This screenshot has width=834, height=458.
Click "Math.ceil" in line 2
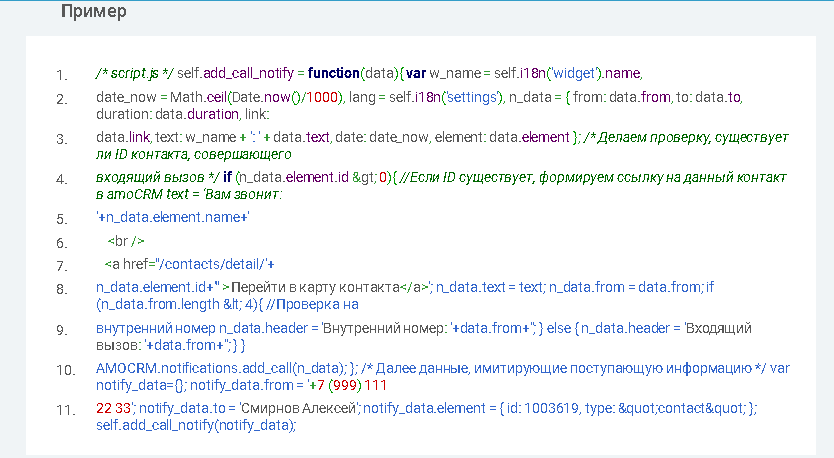pos(198,97)
